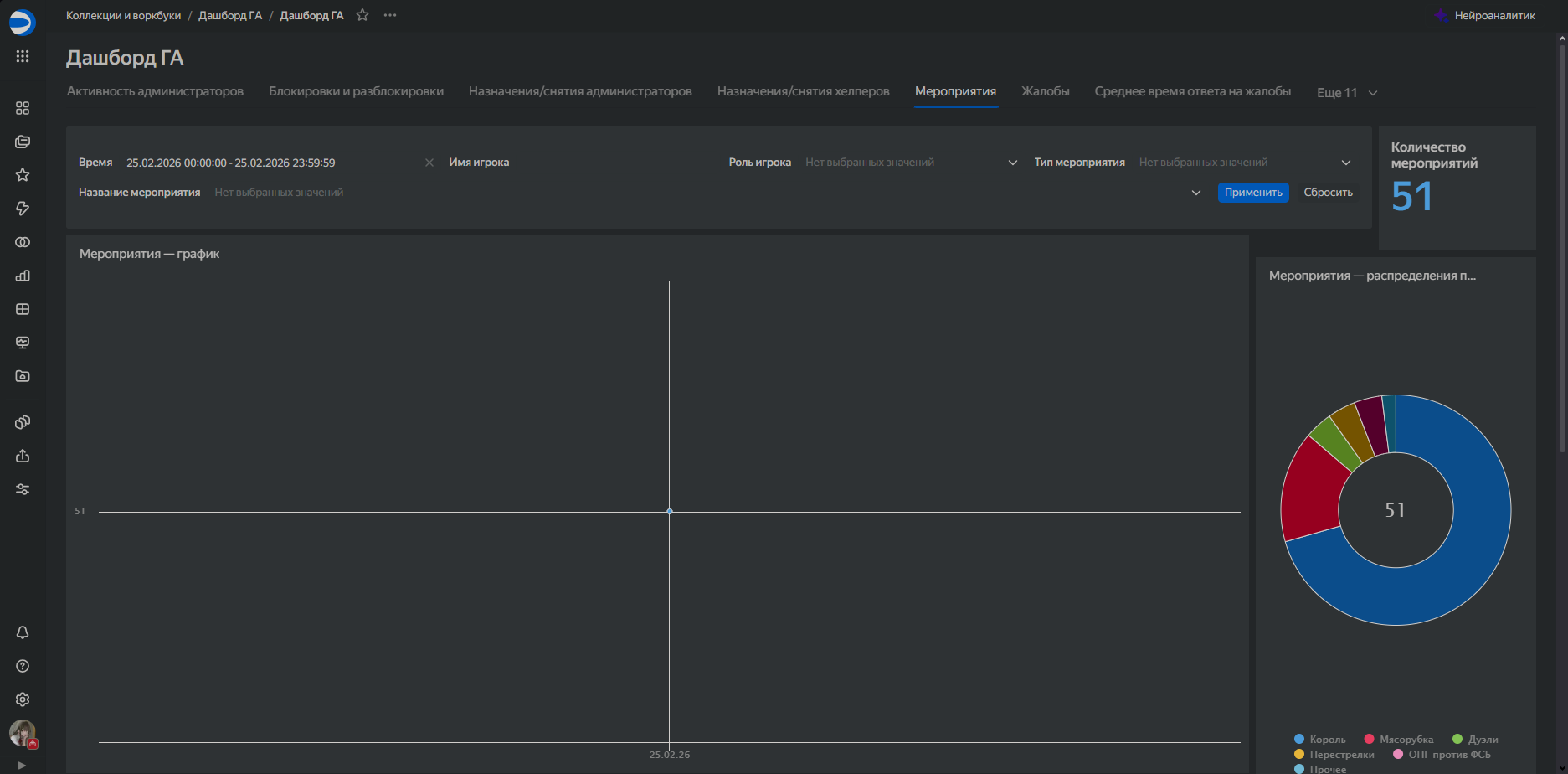Open Connections via the lightning bolt icon

coord(23,209)
